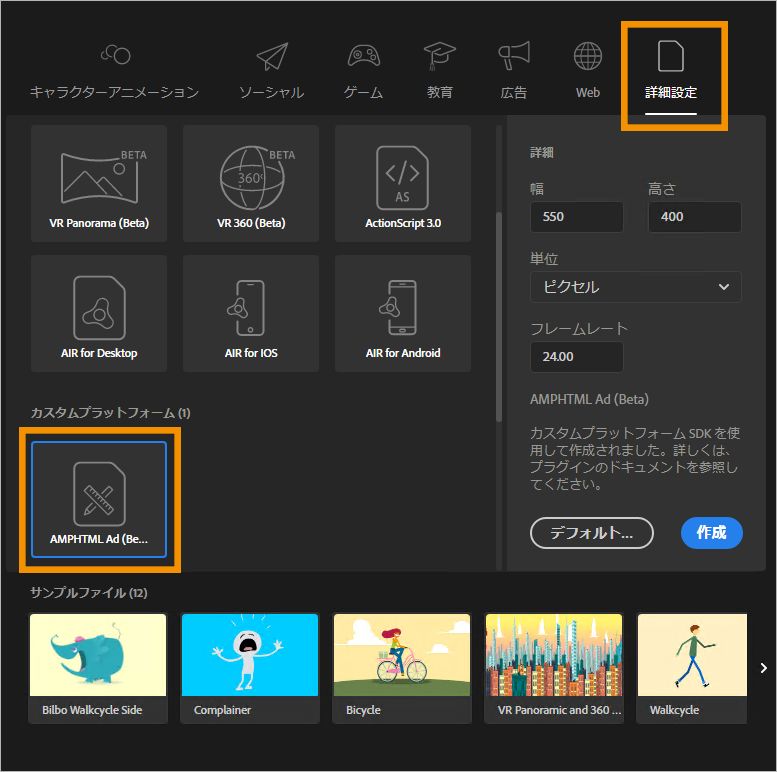Show next sample files with right chevron
The image size is (777, 772).
(764, 668)
